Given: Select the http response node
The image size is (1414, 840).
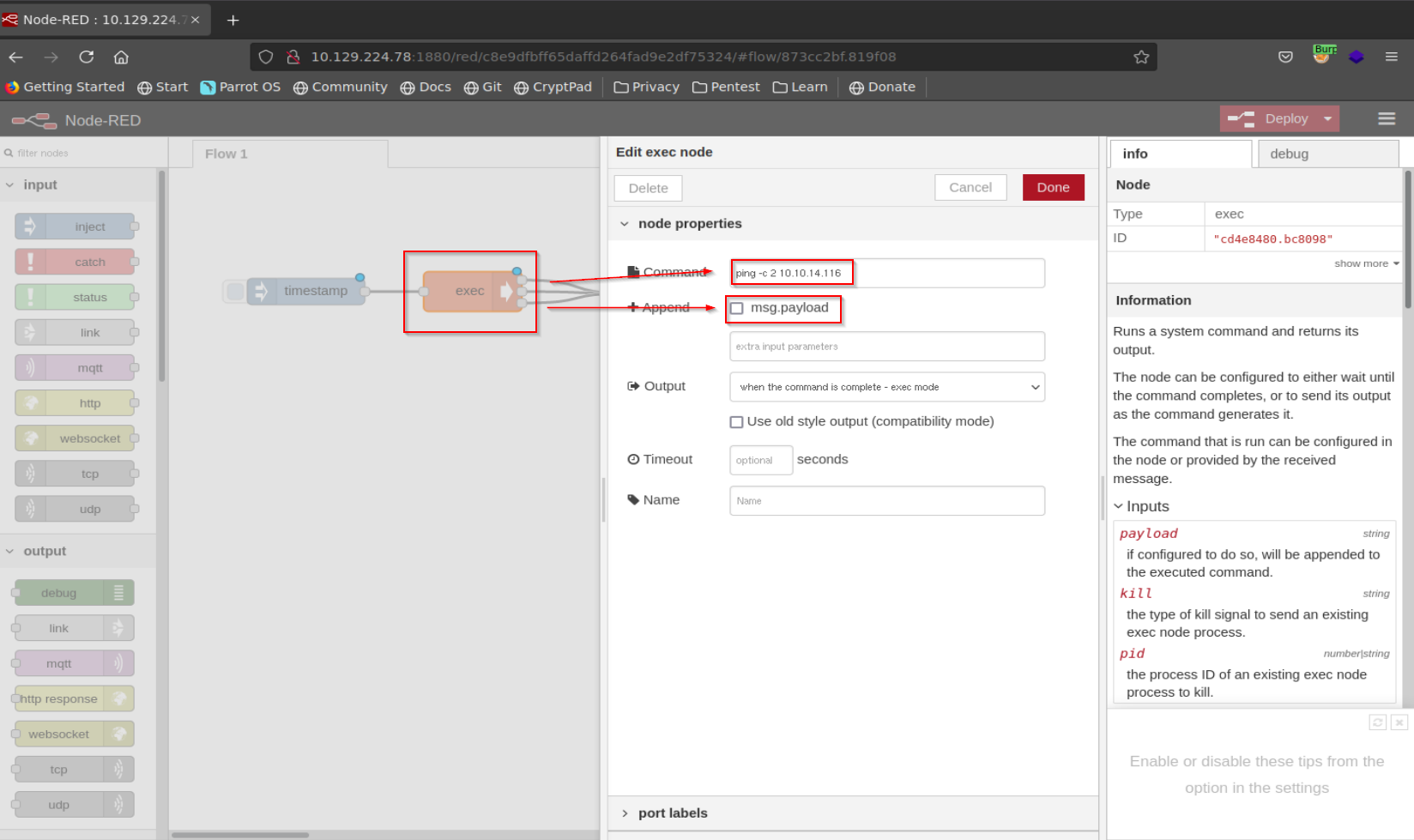Looking at the screenshot, I should tap(75, 698).
